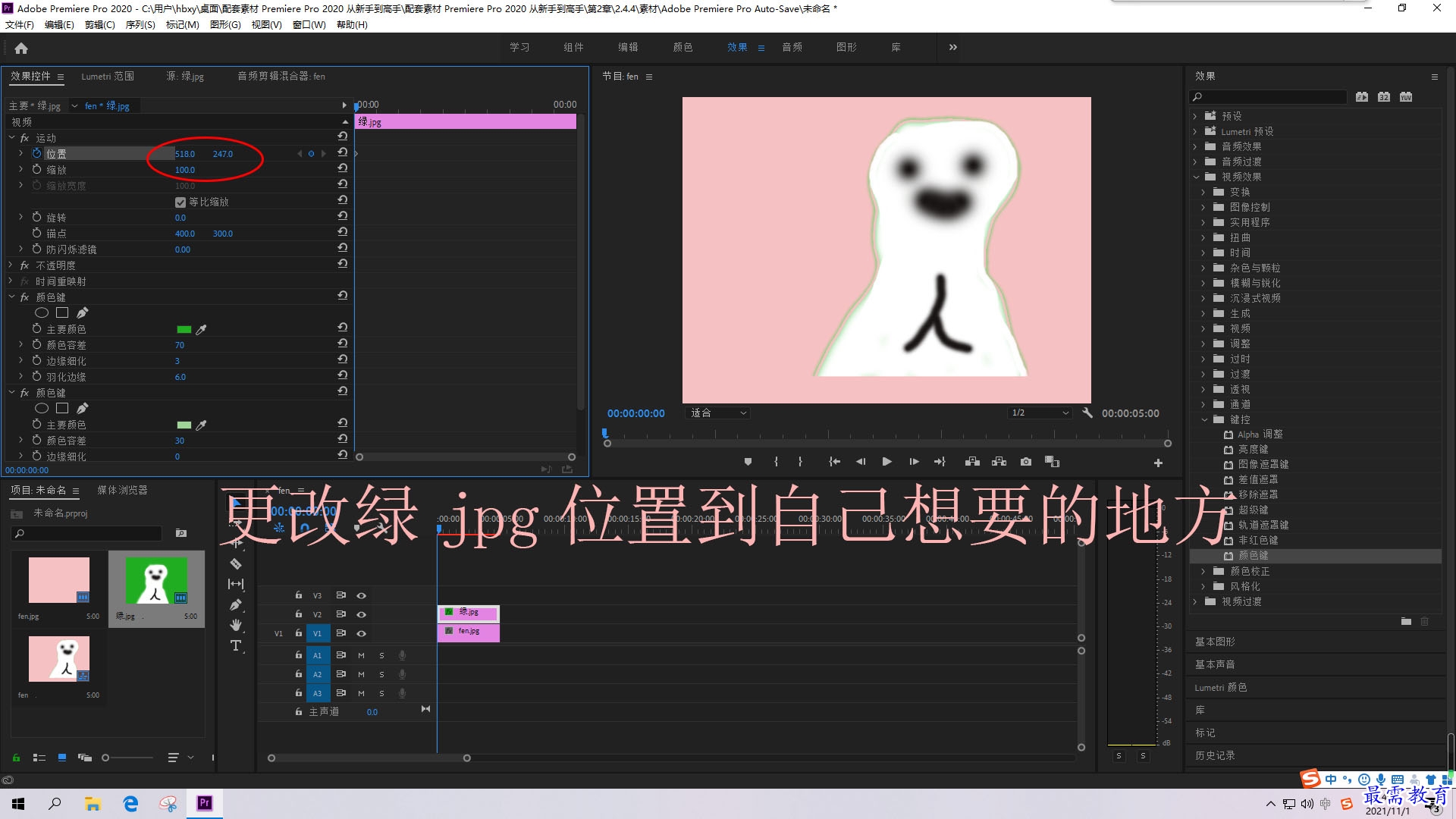Collapse the 键控 folder

coord(1204,419)
